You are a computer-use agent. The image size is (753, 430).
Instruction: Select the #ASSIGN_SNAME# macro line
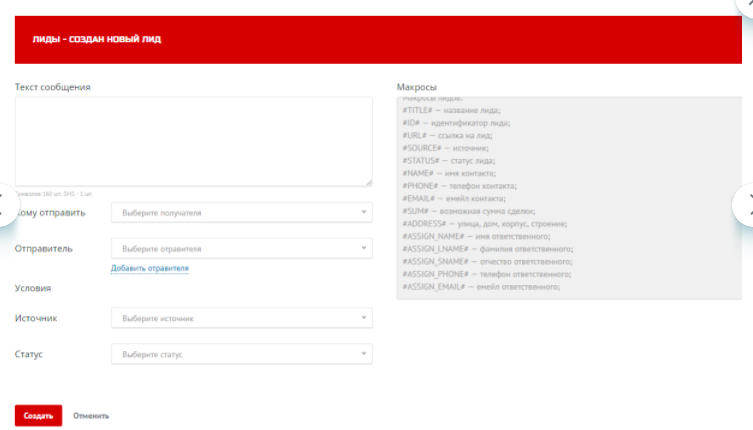coord(487,261)
